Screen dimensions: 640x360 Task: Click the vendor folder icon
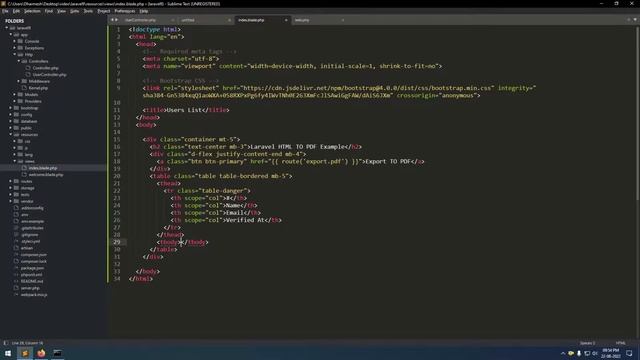(x=16, y=201)
